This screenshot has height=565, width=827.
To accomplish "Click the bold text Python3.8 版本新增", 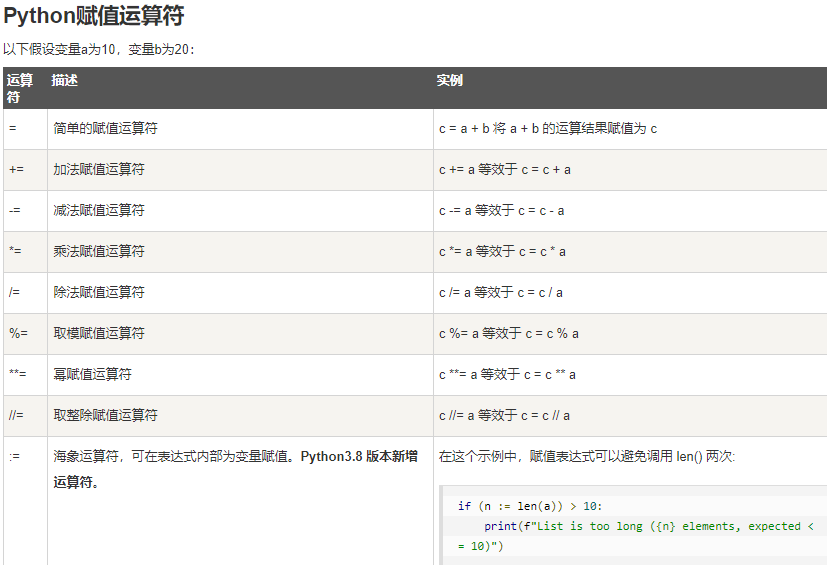I will coord(359,456).
